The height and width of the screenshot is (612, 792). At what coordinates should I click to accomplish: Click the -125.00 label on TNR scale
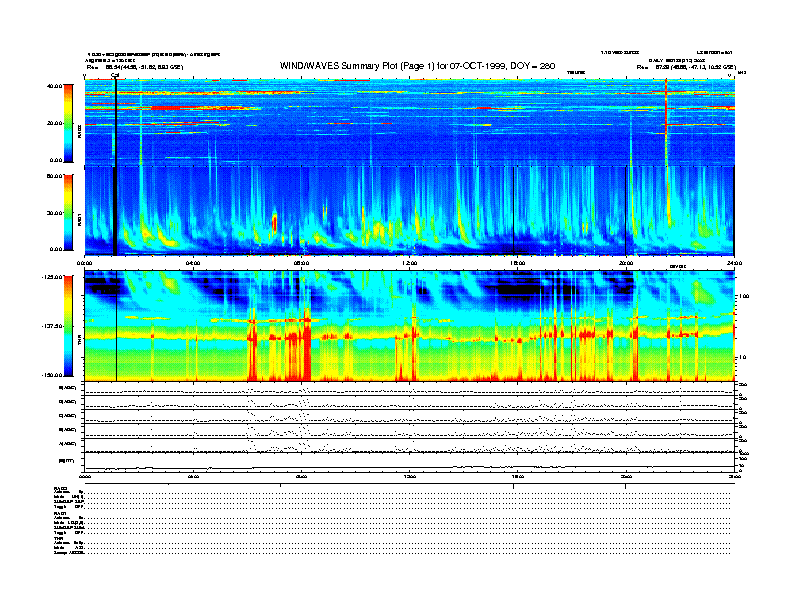point(53,277)
